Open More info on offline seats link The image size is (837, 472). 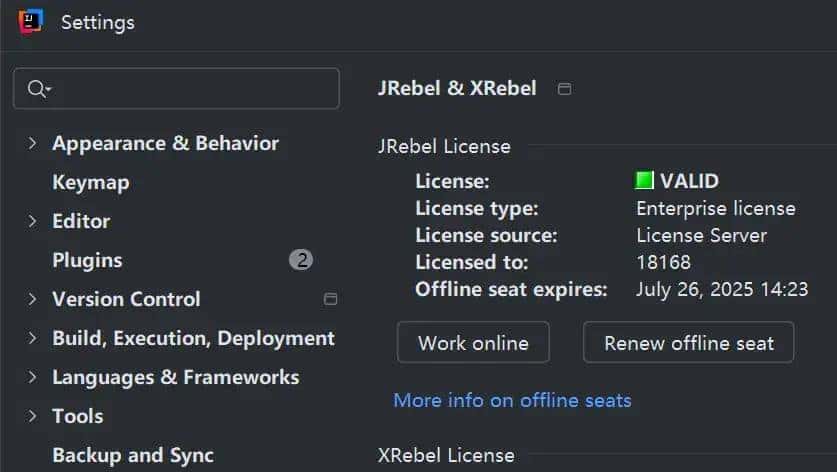point(512,400)
